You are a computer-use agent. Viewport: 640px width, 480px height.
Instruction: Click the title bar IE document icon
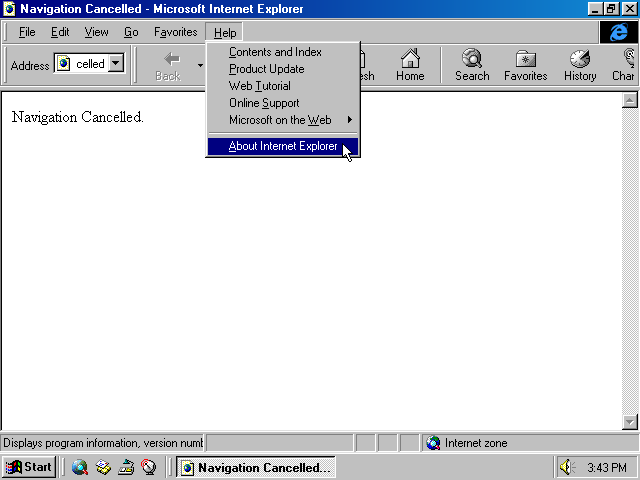point(9,9)
